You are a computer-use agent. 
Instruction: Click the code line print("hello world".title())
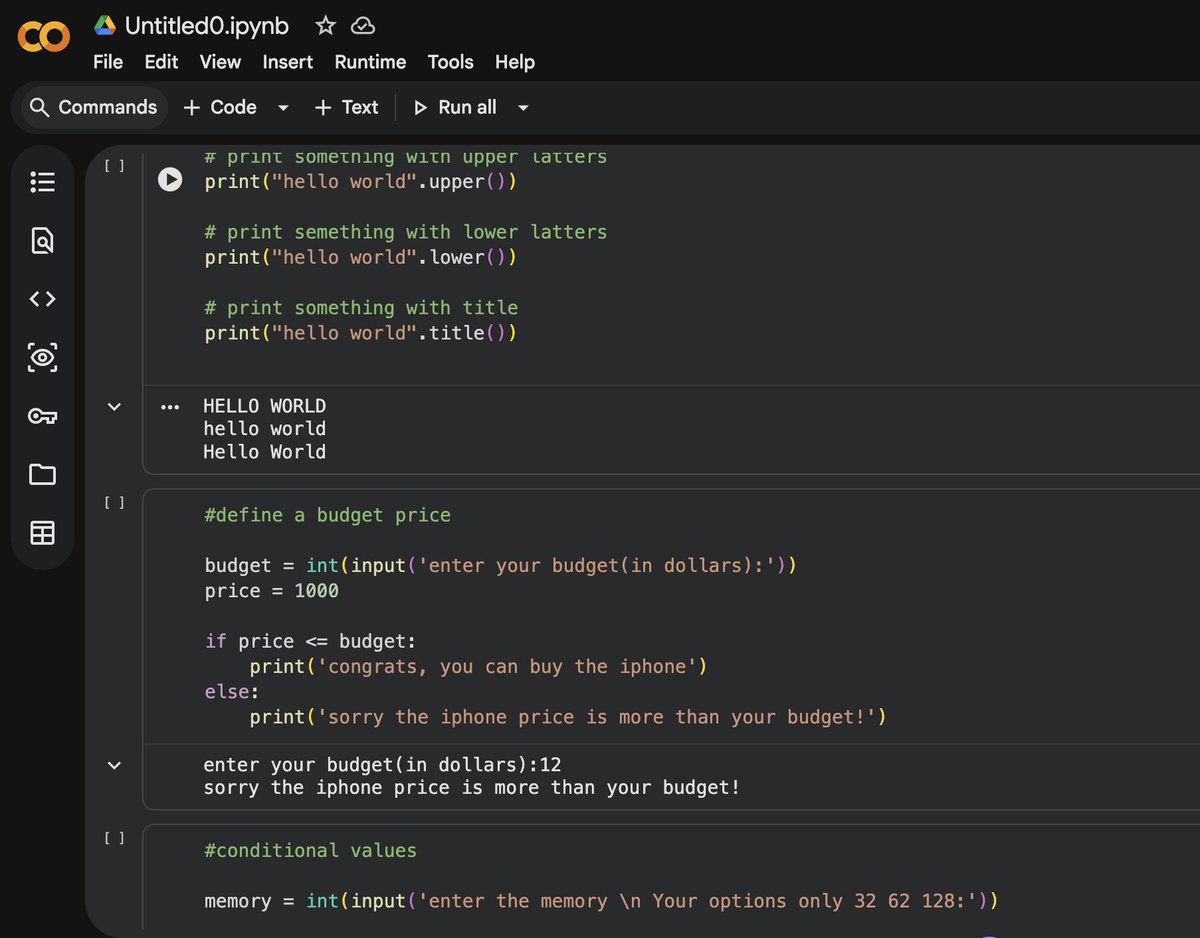tap(361, 333)
